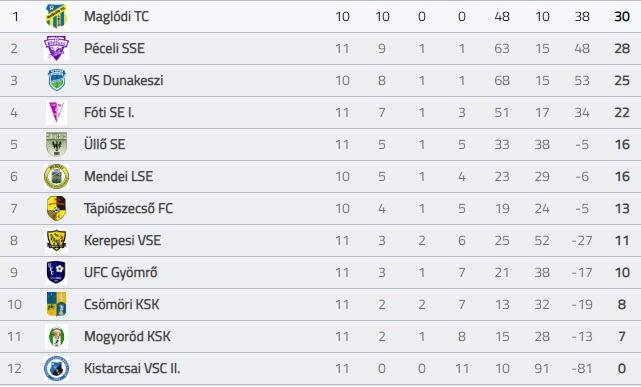Select the Mogyoród KSK team name

click(127, 336)
